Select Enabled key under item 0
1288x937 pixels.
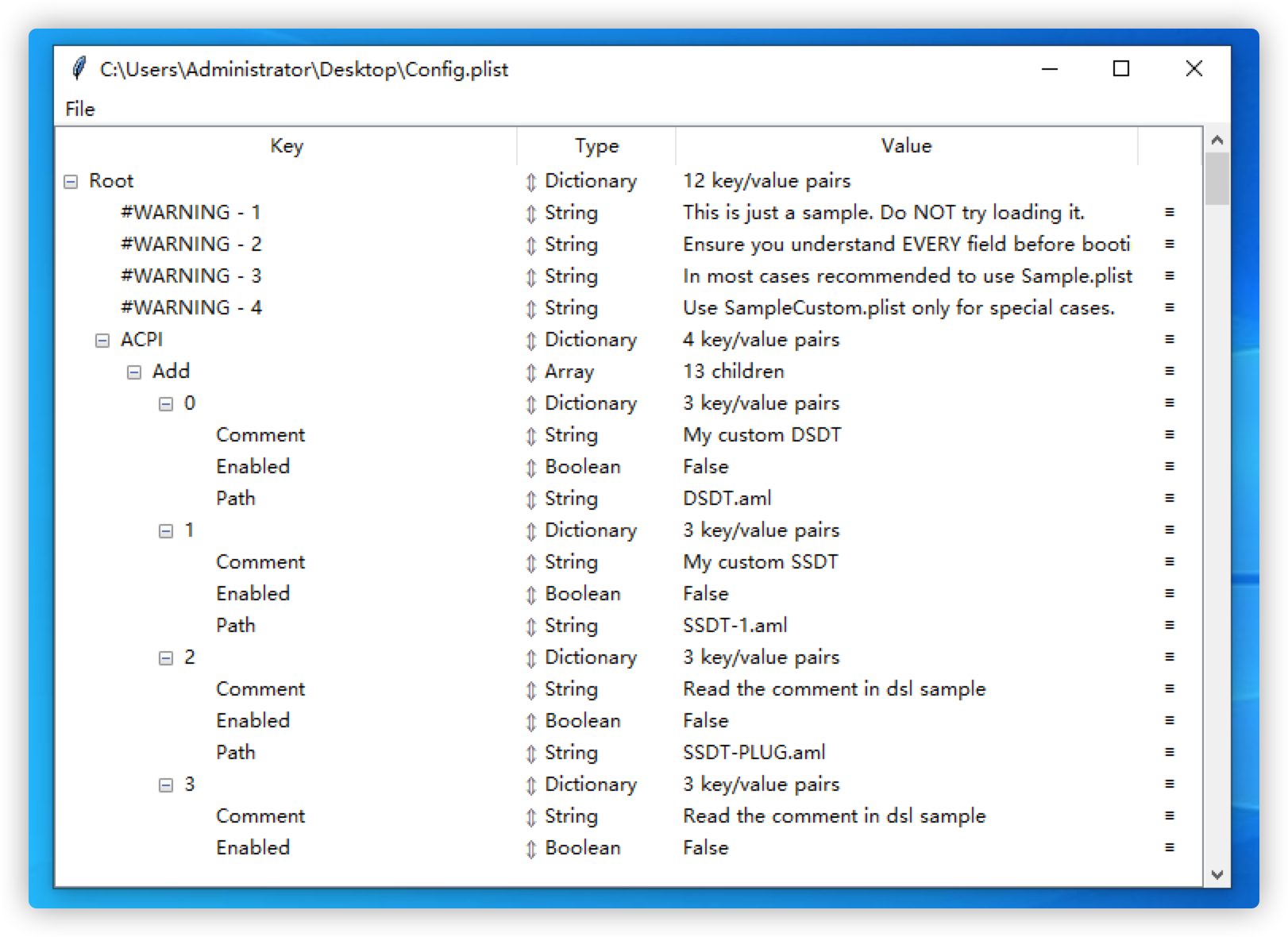[253, 467]
